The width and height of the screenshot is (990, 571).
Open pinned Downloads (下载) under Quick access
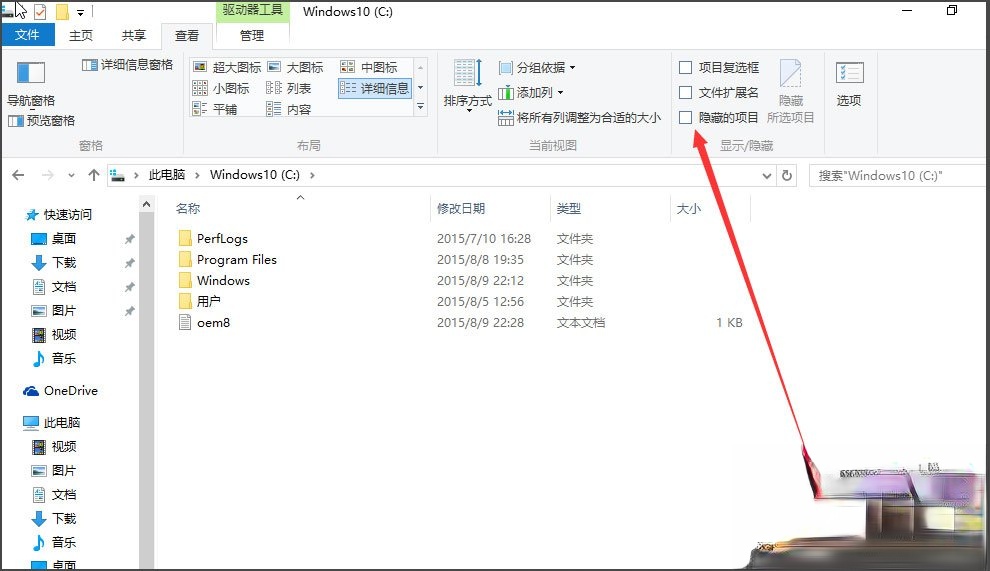coord(54,263)
